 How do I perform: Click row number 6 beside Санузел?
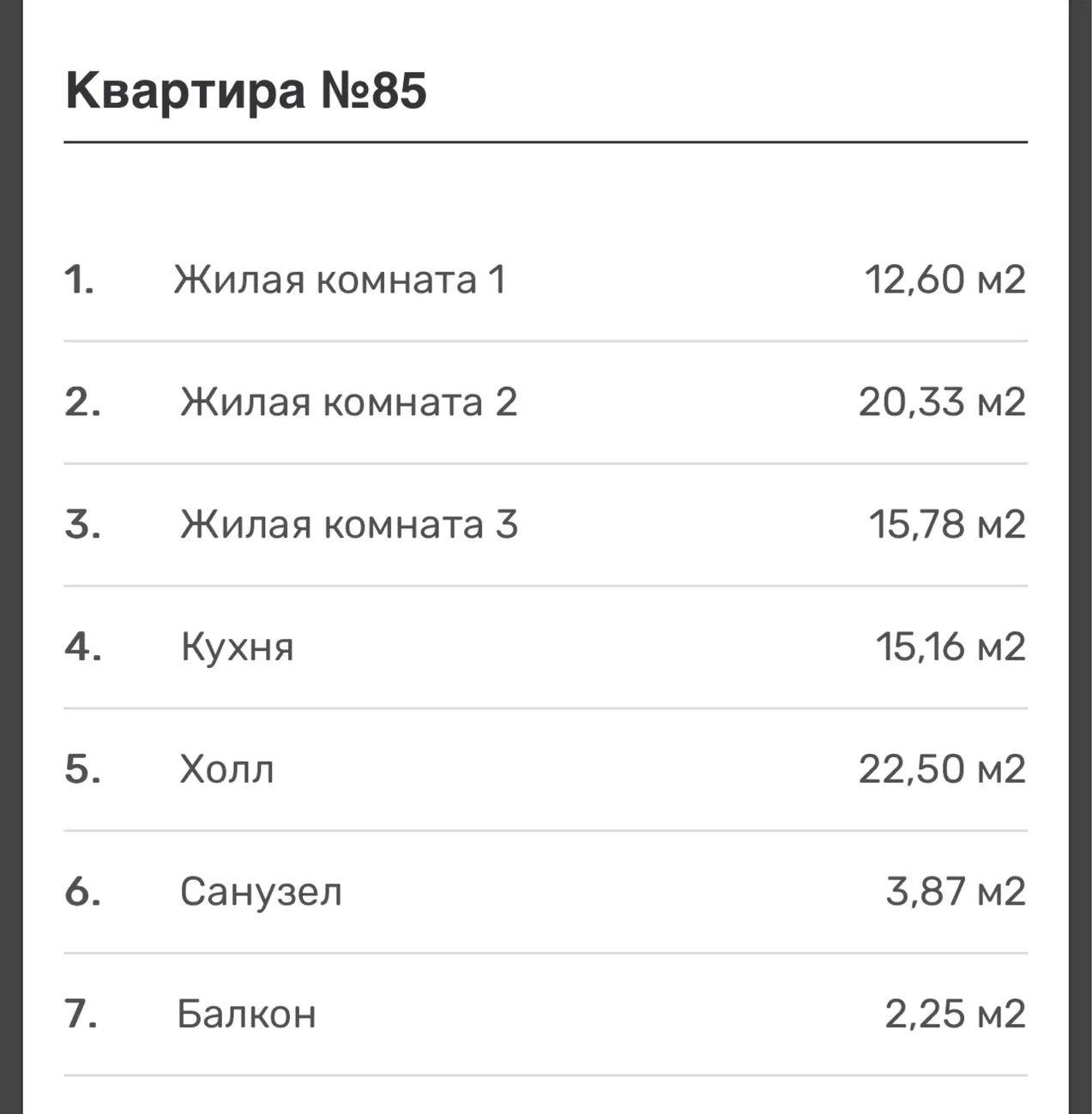click(x=83, y=891)
